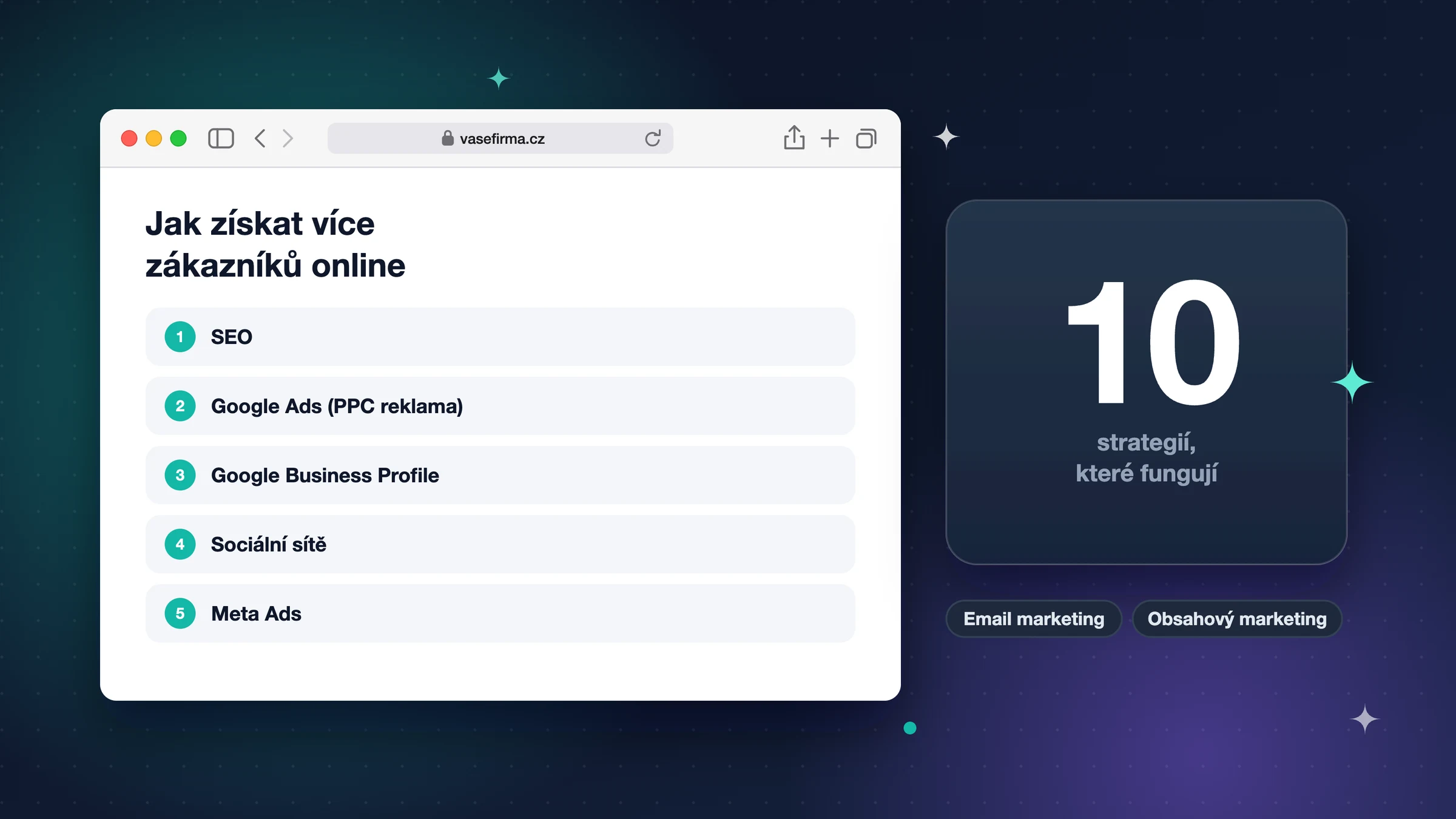Show the tab overview icon

(866, 138)
